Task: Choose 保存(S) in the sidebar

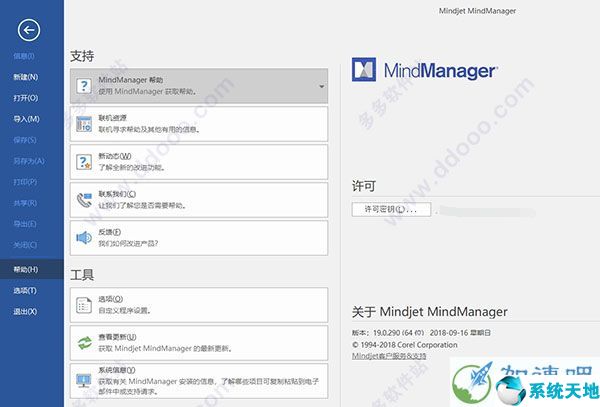Action: pyautogui.click(x=25, y=140)
